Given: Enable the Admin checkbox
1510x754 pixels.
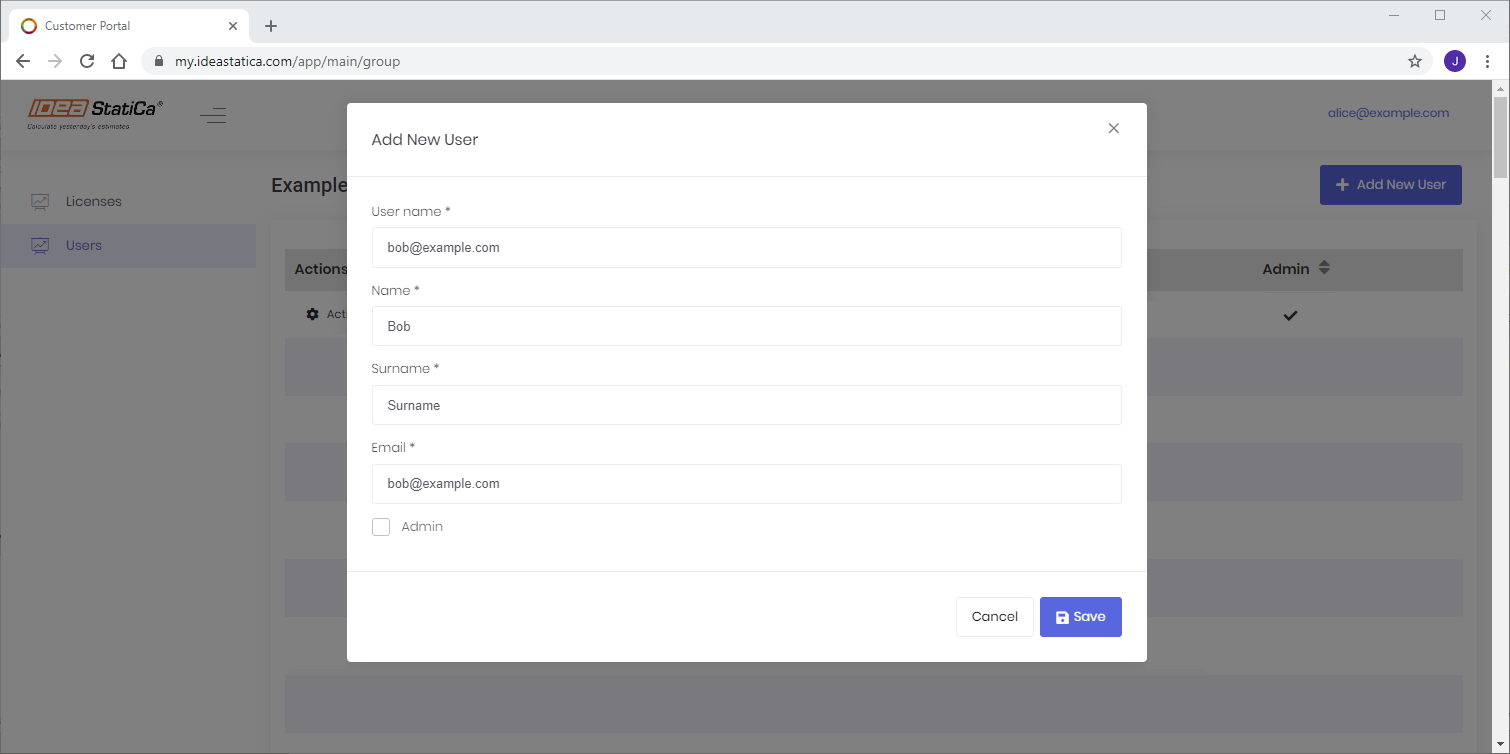Looking at the screenshot, I should 381,527.
